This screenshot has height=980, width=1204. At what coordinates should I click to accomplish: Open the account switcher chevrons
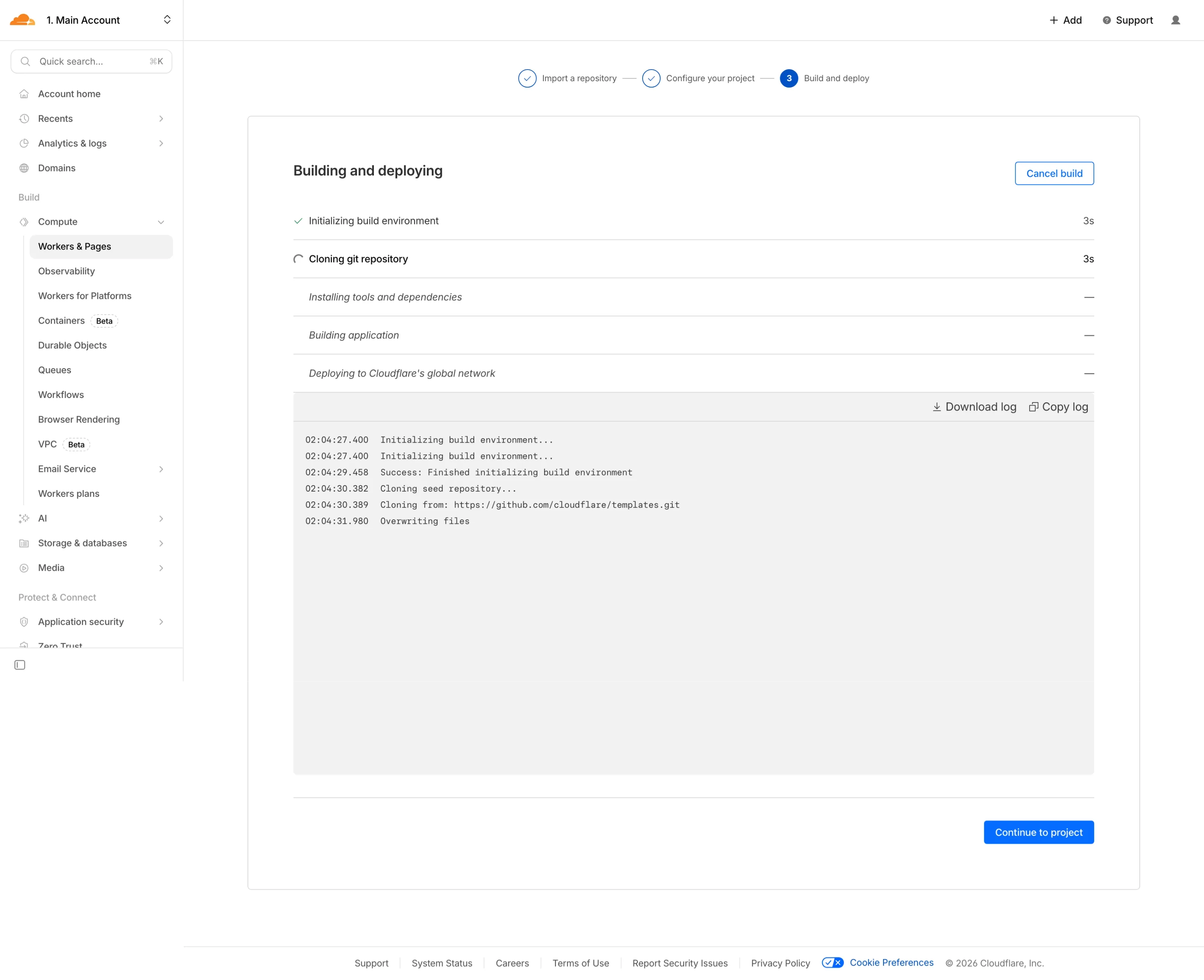[x=167, y=20]
